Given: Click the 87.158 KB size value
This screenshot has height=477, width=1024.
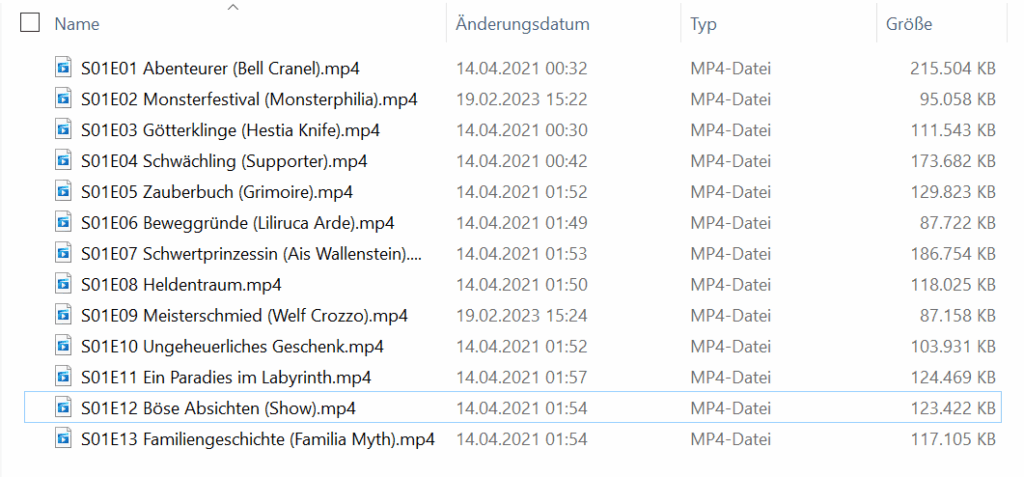Looking at the screenshot, I should point(958,316).
